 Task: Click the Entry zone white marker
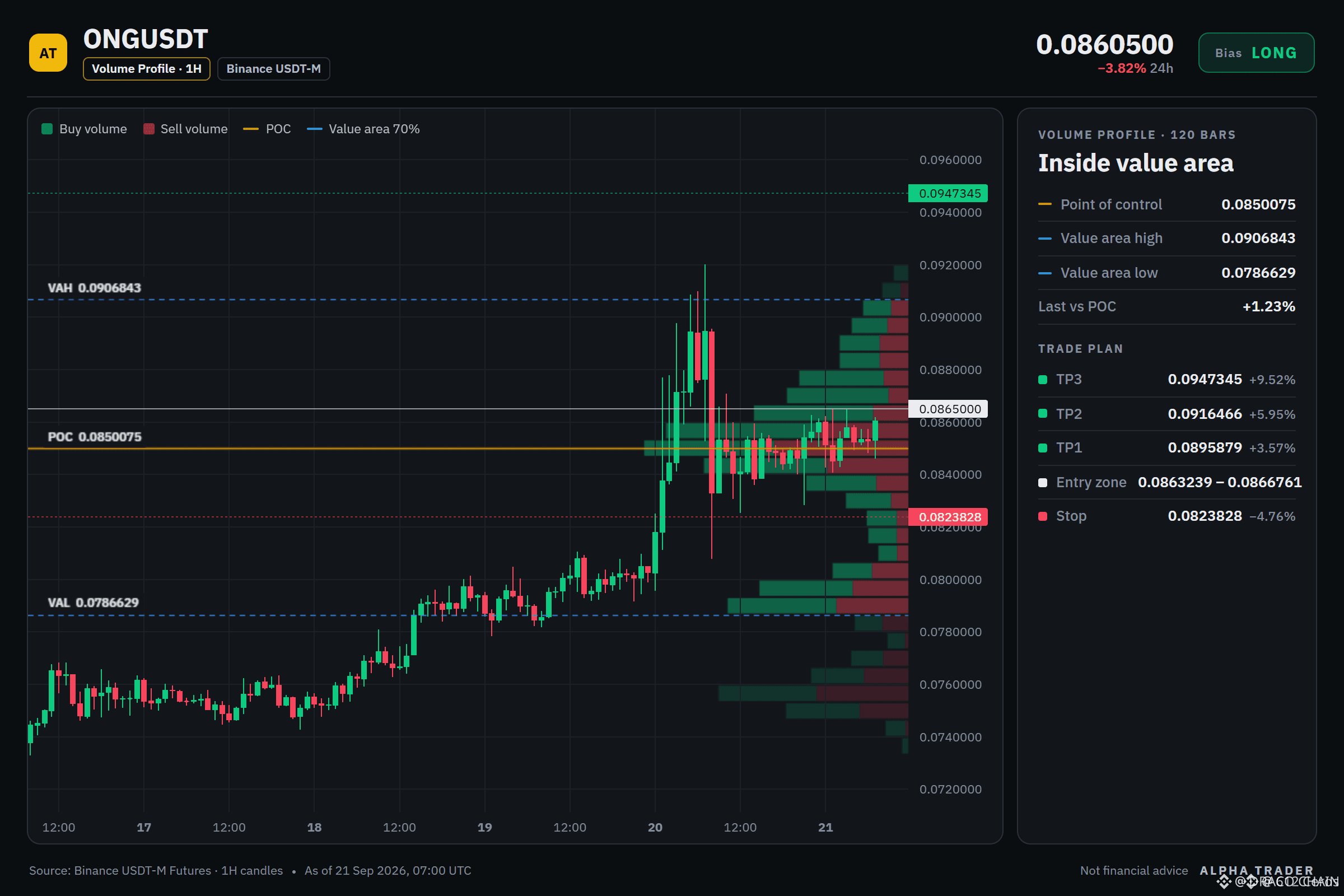1042,483
